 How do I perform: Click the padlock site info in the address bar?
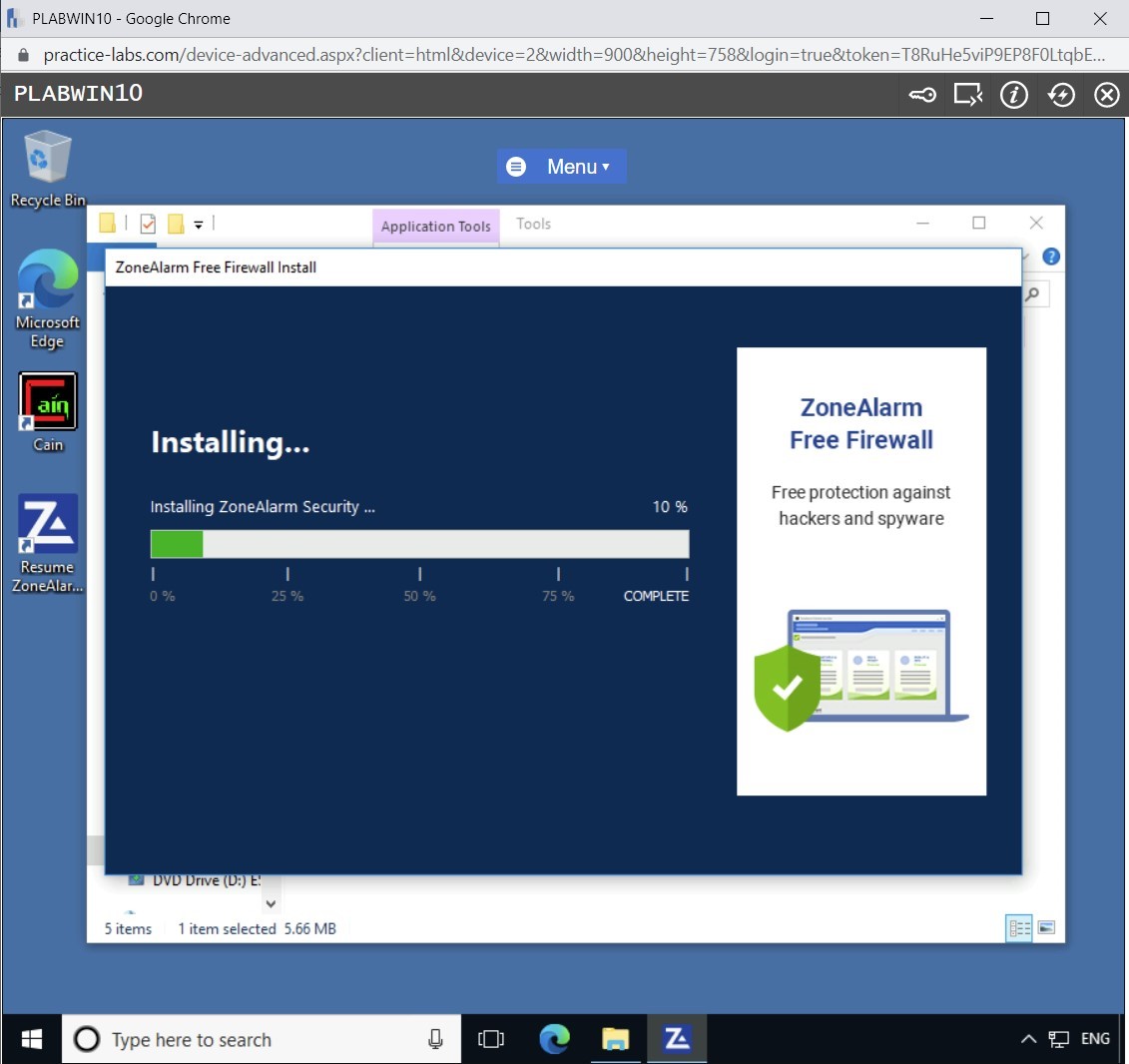click(22, 56)
